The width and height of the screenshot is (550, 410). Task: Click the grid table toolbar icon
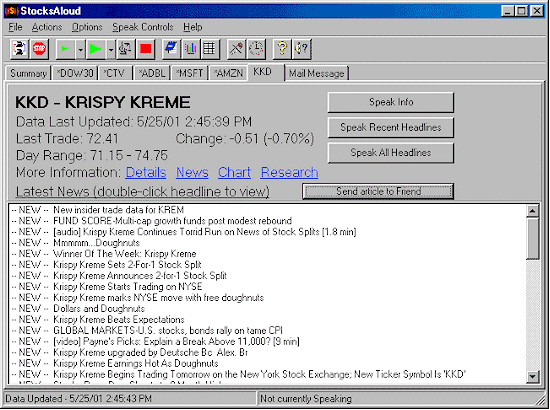210,49
